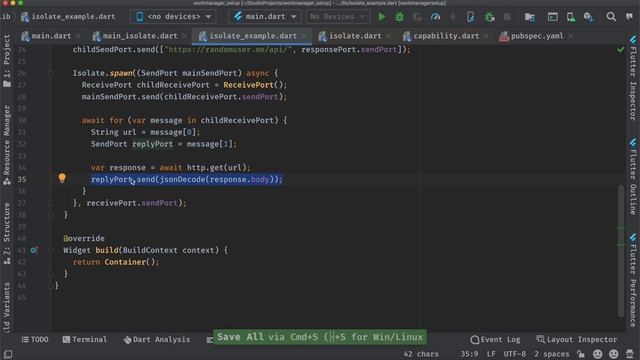Open the Resource Manager tool window
Viewport: 640px width, 360px height.
coord(7,145)
